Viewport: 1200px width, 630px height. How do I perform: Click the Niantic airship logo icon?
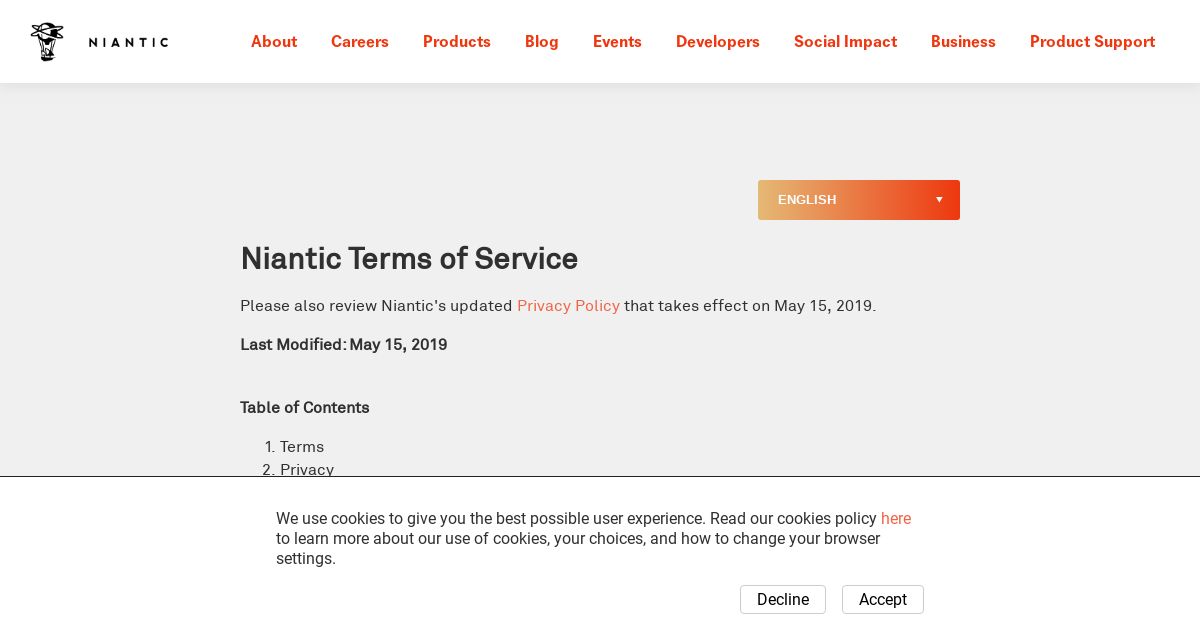click(x=46, y=42)
